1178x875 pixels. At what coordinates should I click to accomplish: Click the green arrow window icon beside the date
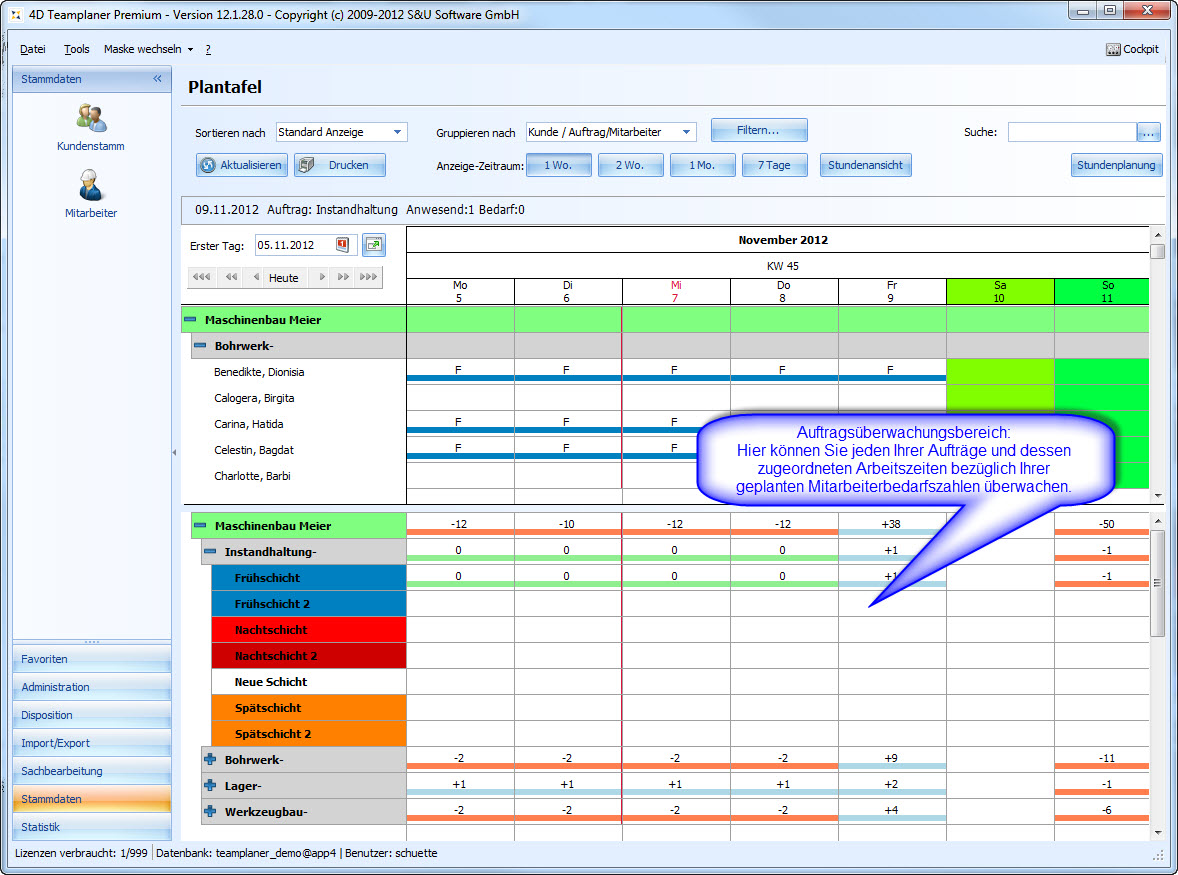click(373, 245)
